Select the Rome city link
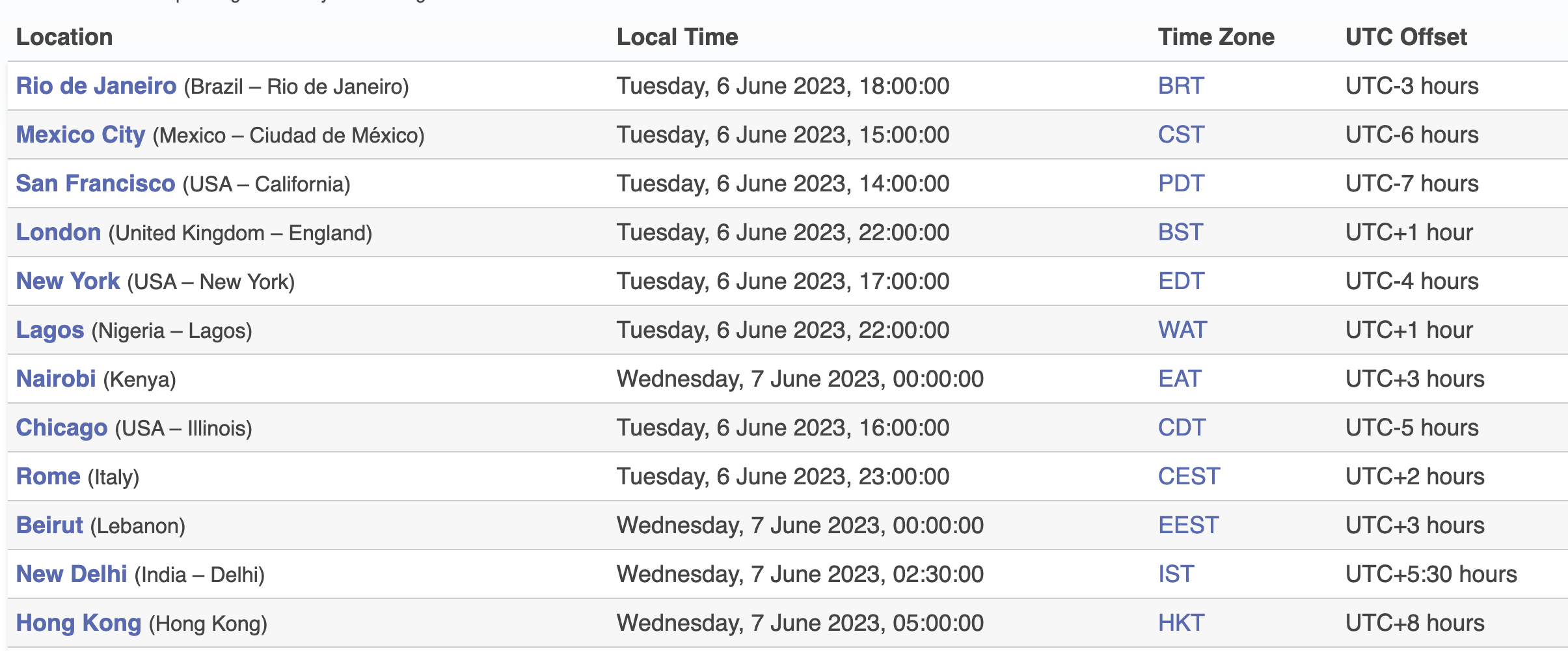Screen dimensions: 1568x651 click(x=48, y=477)
